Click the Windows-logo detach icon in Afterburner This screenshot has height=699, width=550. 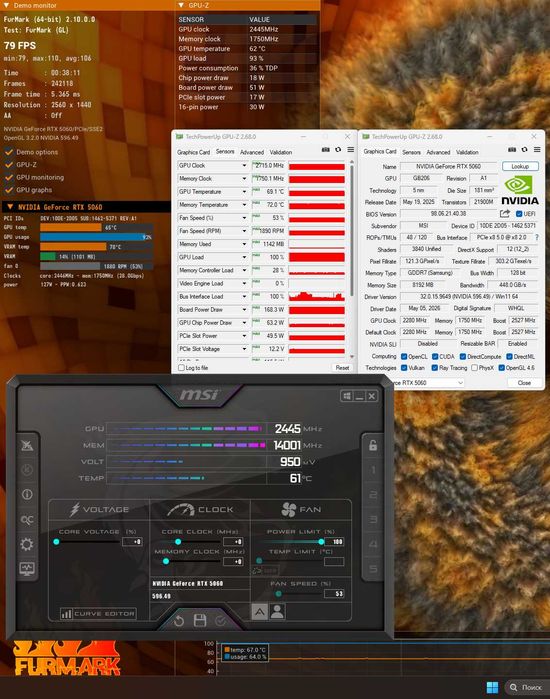click(347, 396)
